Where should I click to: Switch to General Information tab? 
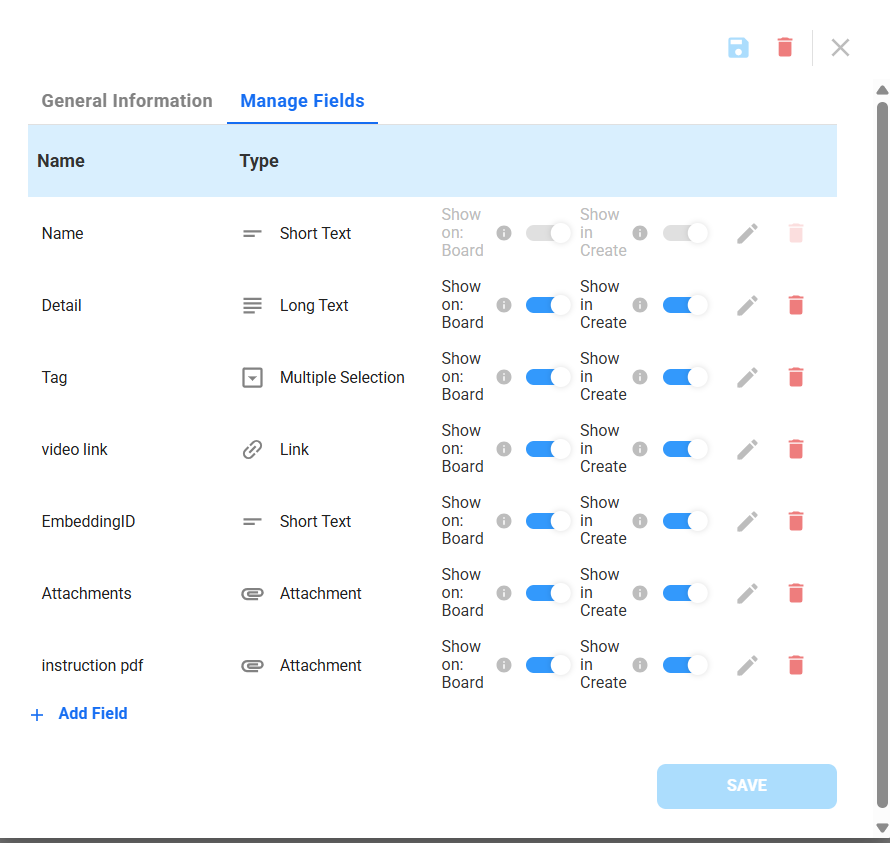coord(127,101)
